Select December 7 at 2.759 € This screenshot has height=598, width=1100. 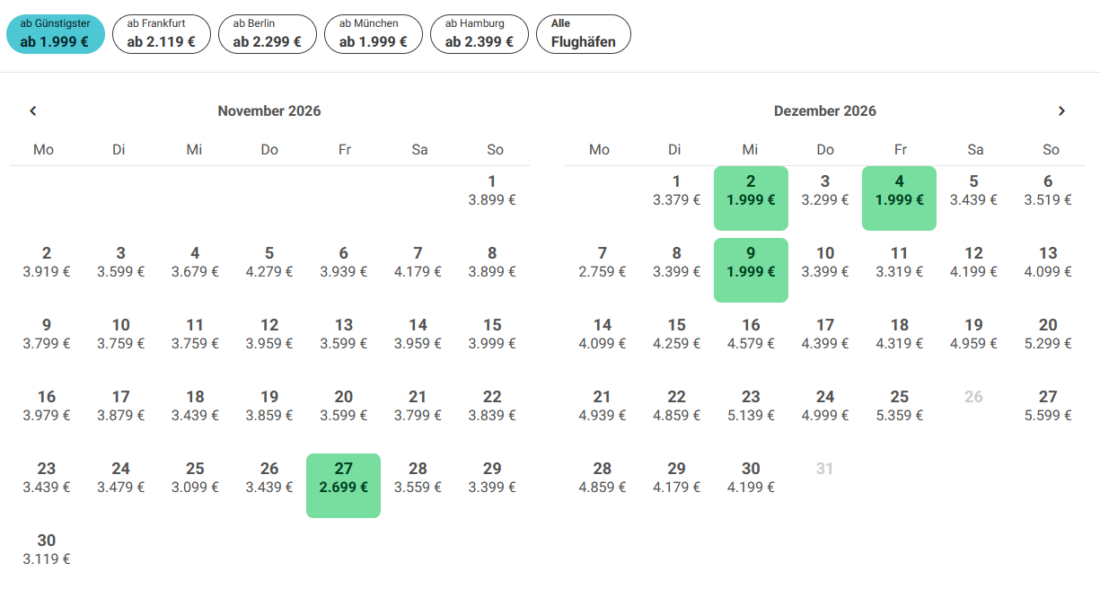pyautogui.click(x=603, y=263)
